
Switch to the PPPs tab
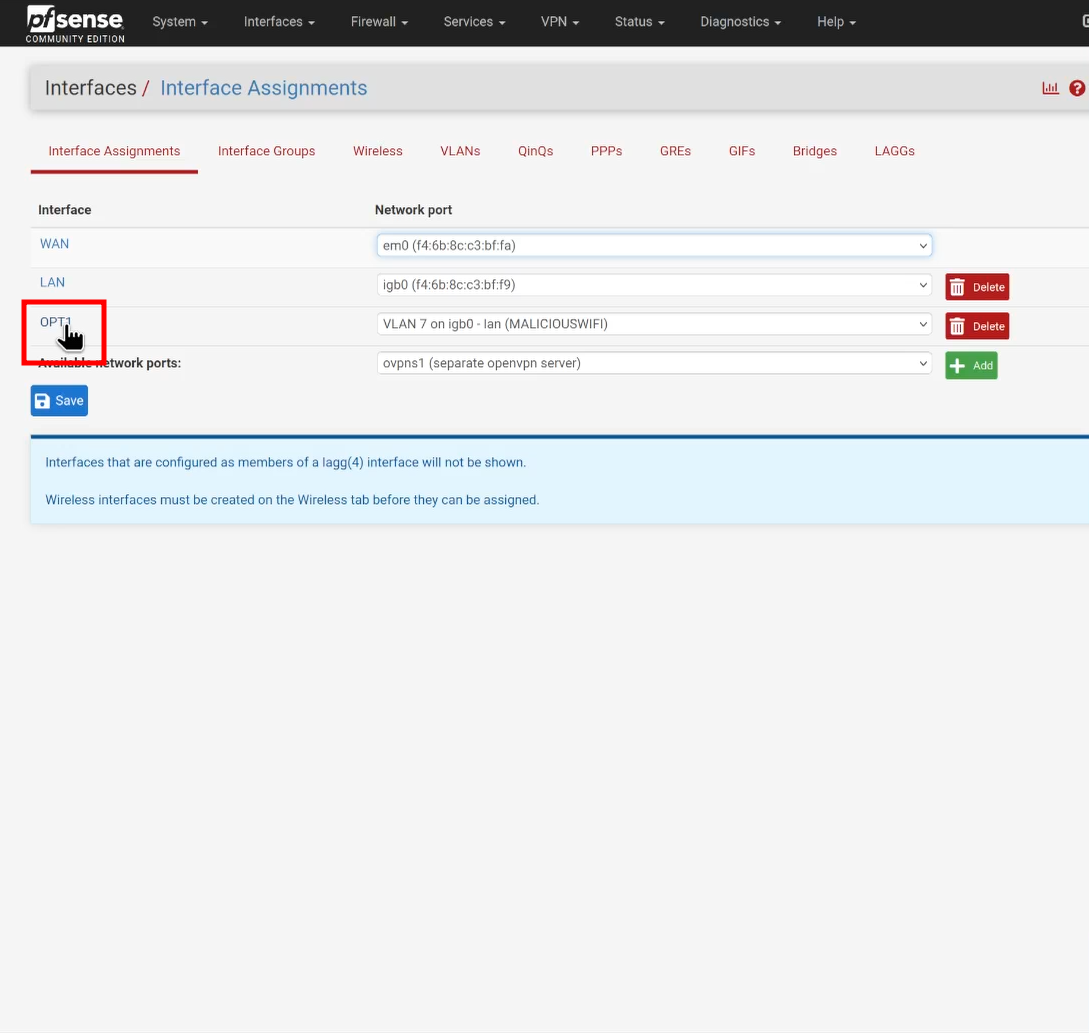pos(606,151)
